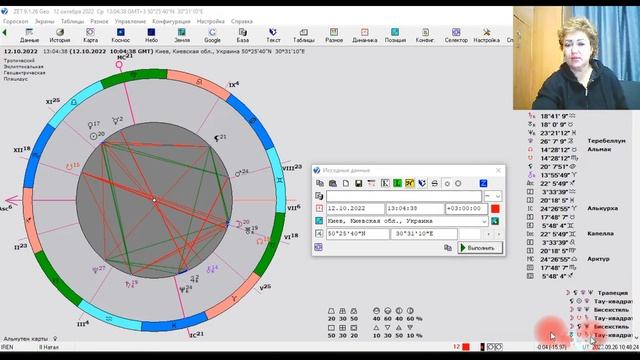Open the Конфиг toolbar icon
This screenshot has width=640, height=360.
pos(425,36)
